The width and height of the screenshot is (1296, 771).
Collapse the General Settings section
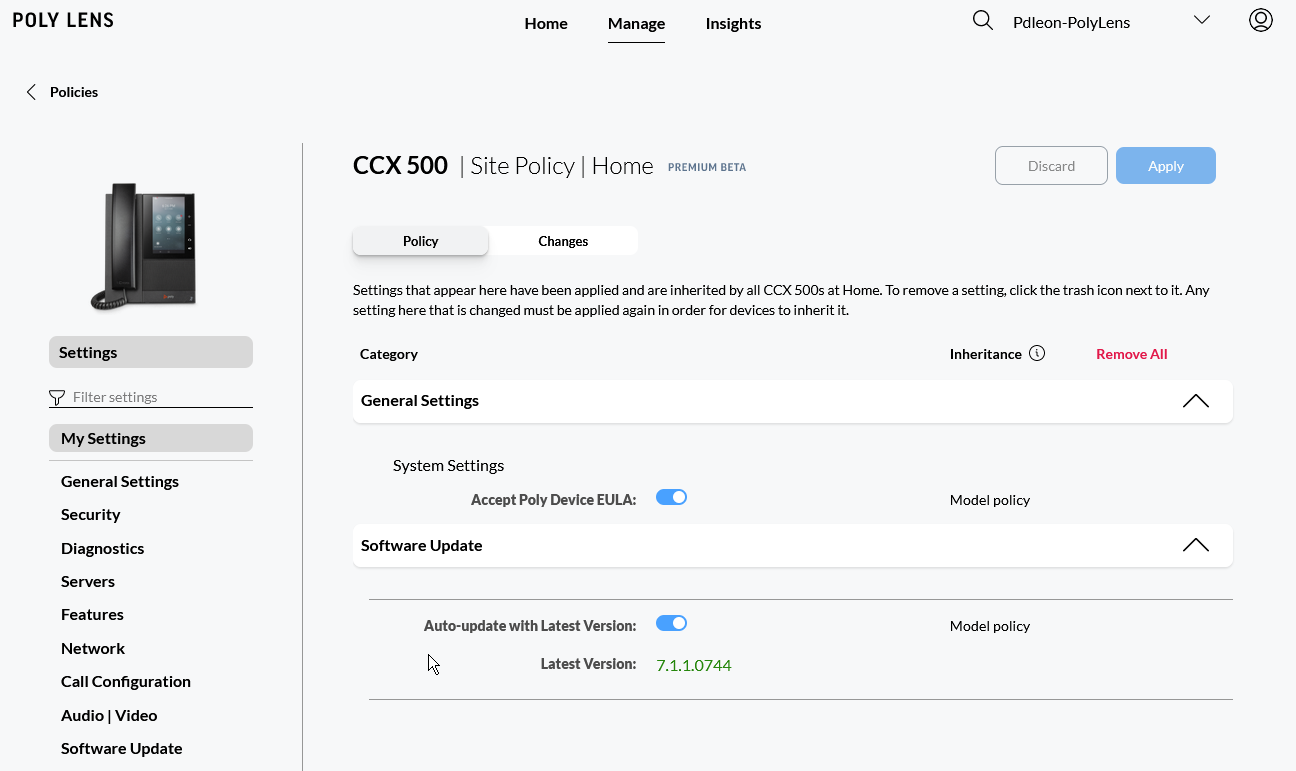click(x=1195, y=401)
